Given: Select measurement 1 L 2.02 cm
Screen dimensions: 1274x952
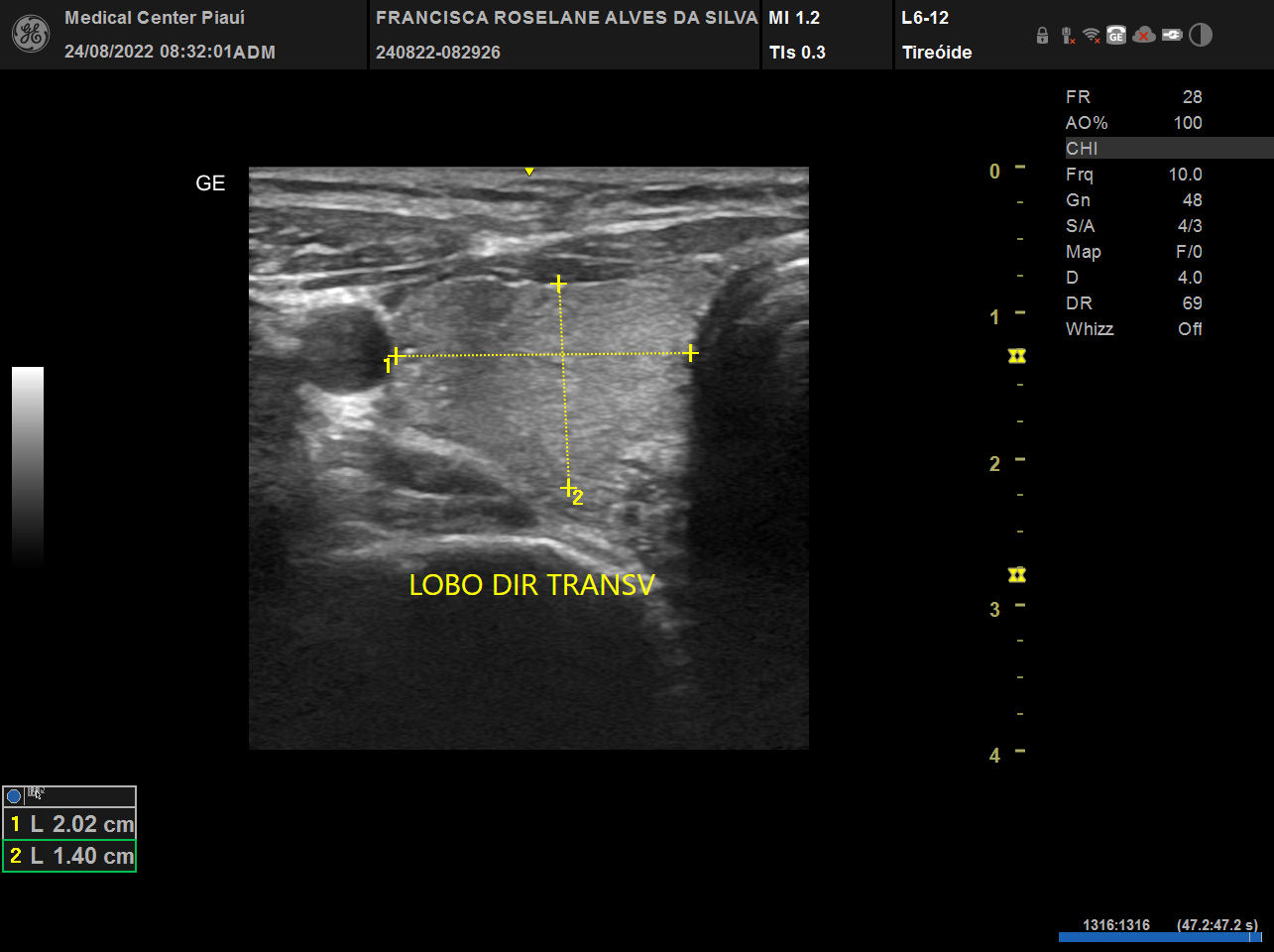Looking at the screenshot, I should click(x=69, y=824).
